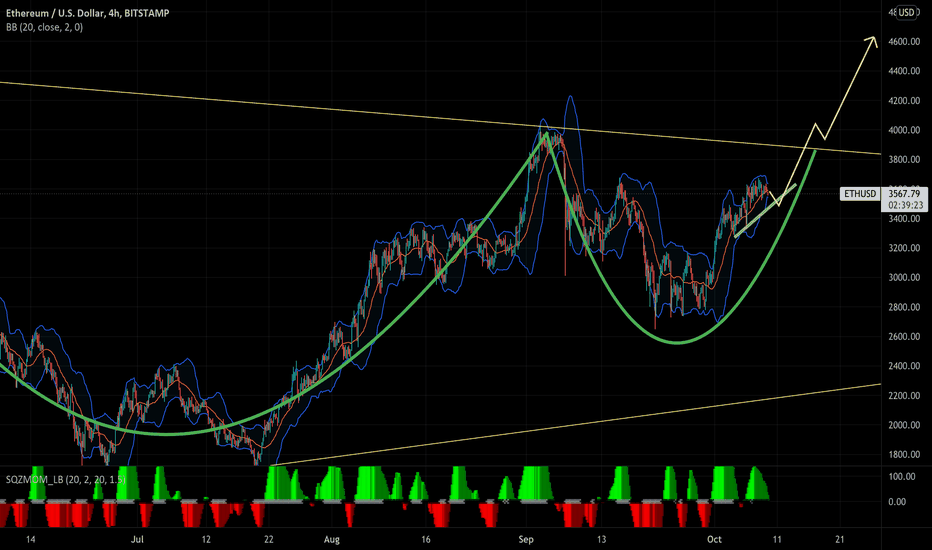The width and height of the screenshot is (932, 550).
Task: Click the 2000.00 price axis label
Action: point(904,425)
